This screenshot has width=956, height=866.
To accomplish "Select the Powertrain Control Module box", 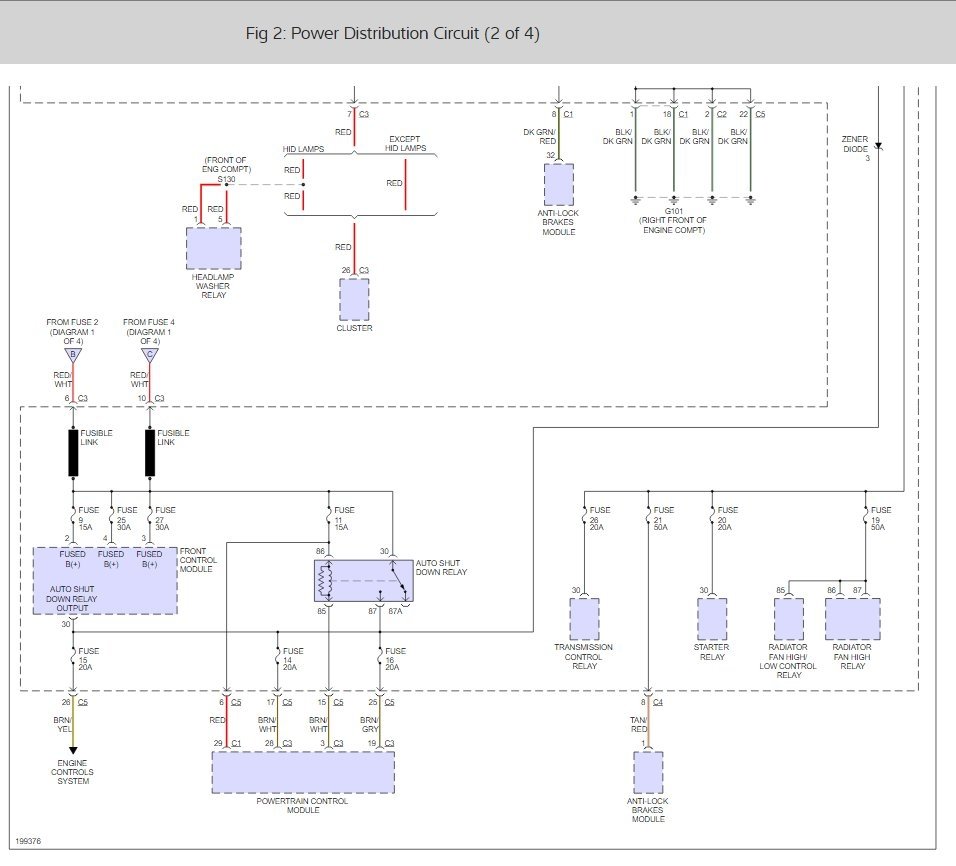I will tap(303, 772).
